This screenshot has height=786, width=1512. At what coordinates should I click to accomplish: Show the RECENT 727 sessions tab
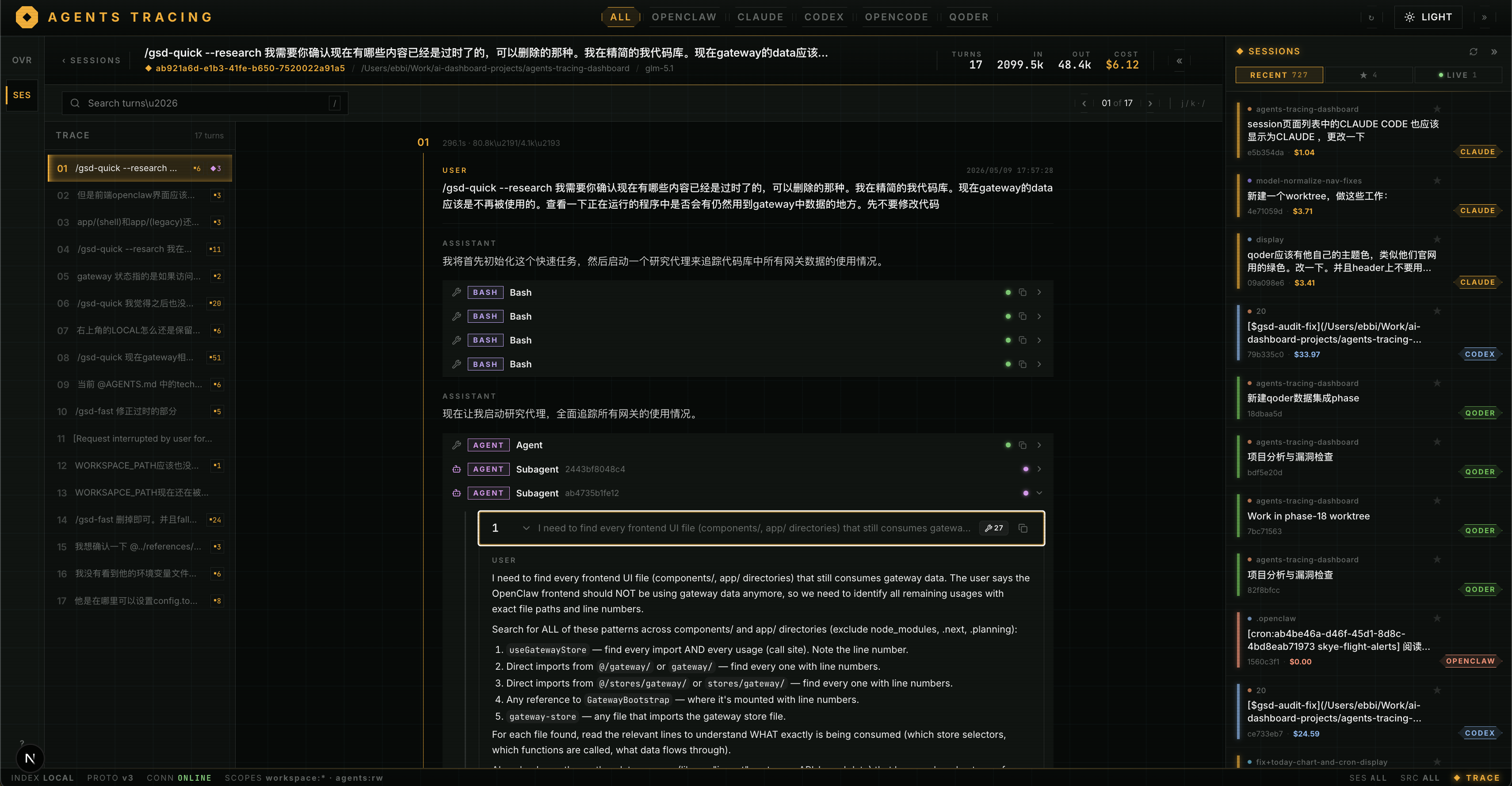pos(1279,75)
